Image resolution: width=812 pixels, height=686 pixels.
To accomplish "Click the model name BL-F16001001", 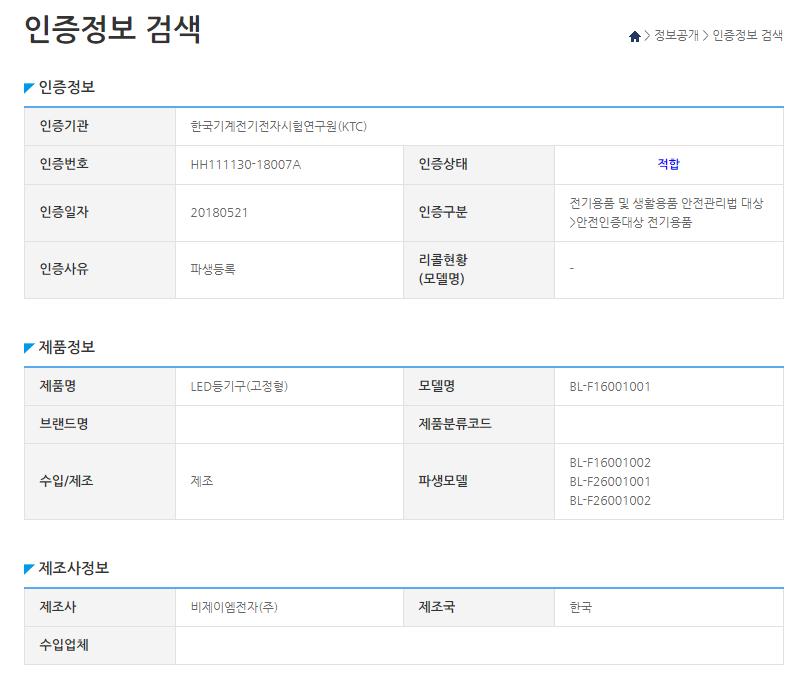I will (610, 386).
